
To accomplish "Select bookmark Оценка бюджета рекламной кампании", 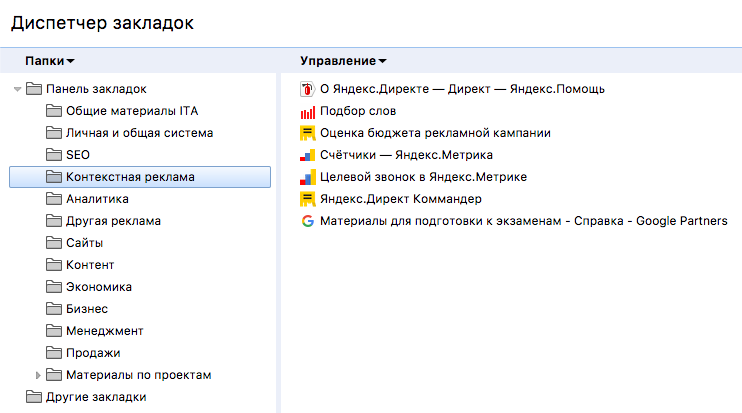I will point(435,133).
